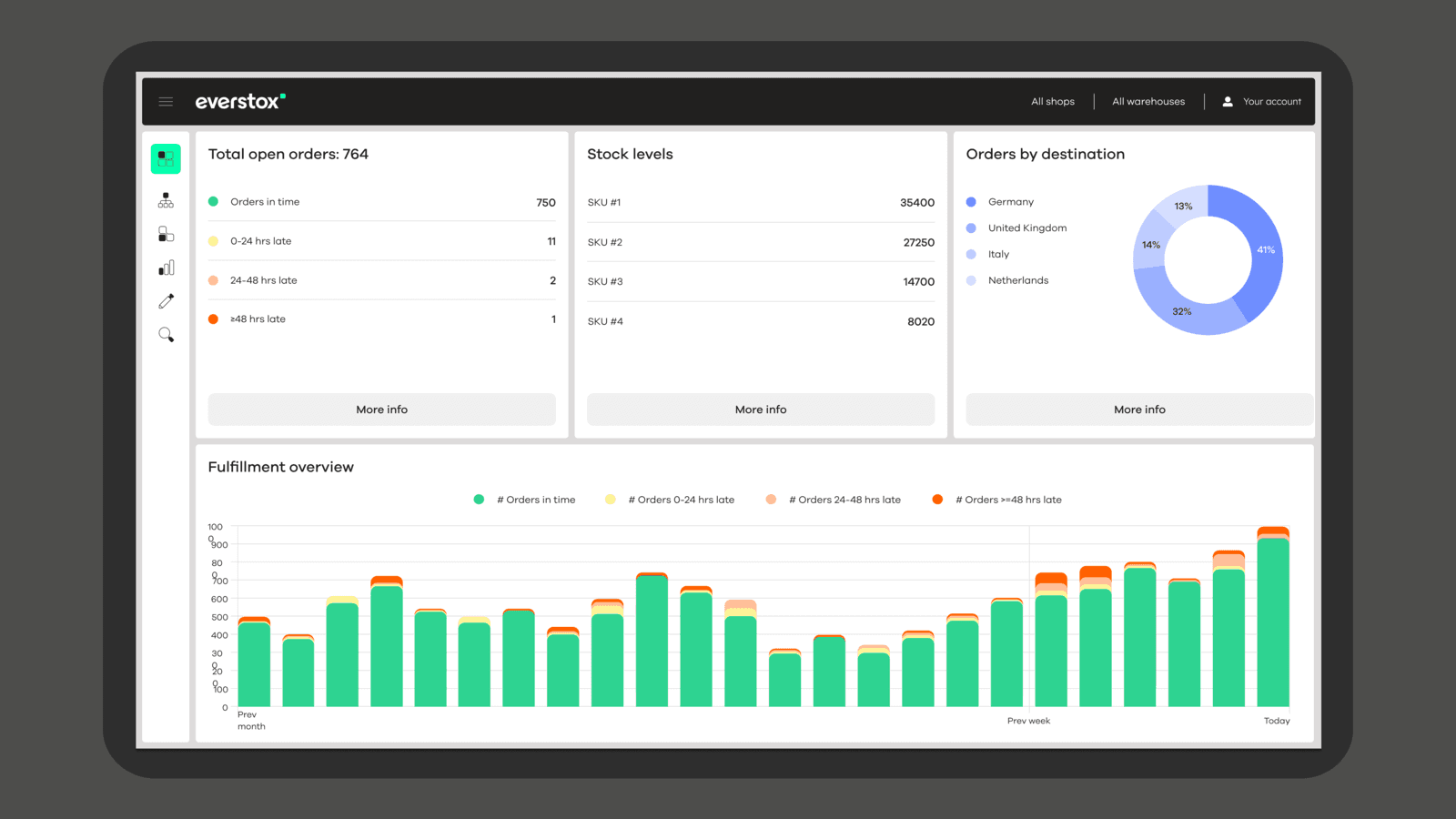The width and height of the screenshot is (1456, 819).
Task: Click 'More info' under Total open orders
Action: click(x=381, y=409)
